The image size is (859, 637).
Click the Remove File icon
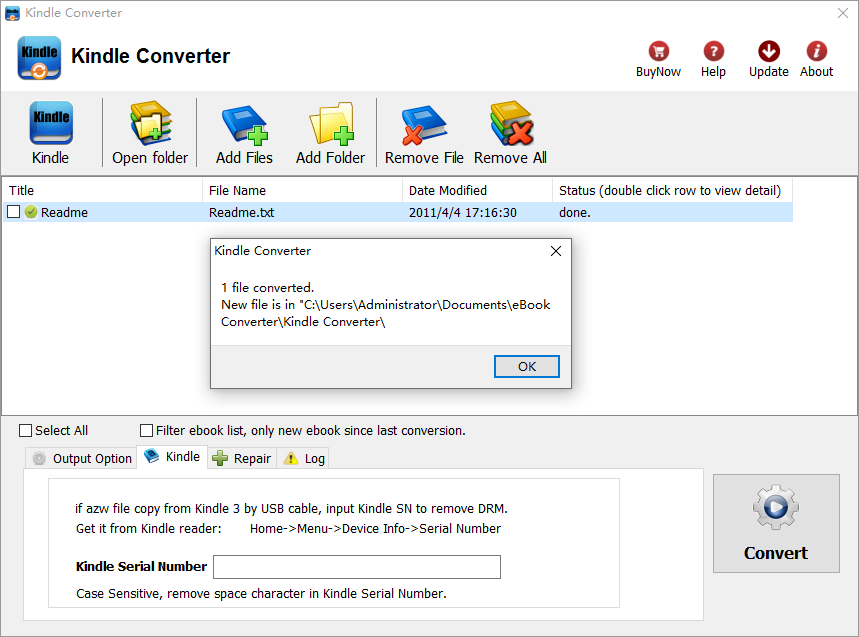point(424,125)
